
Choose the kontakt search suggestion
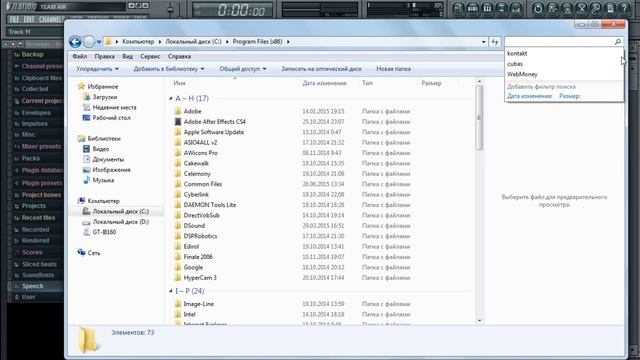click(x=563, y=53)
